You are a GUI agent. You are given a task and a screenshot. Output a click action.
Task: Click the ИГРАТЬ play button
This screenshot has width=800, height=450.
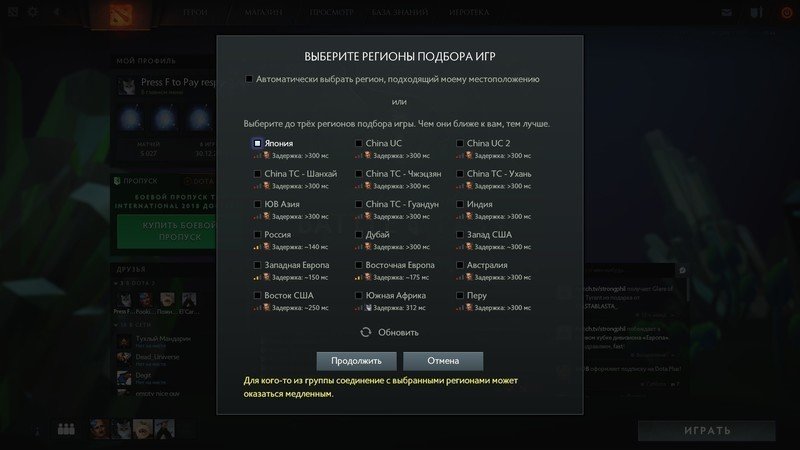click(707, 431)
